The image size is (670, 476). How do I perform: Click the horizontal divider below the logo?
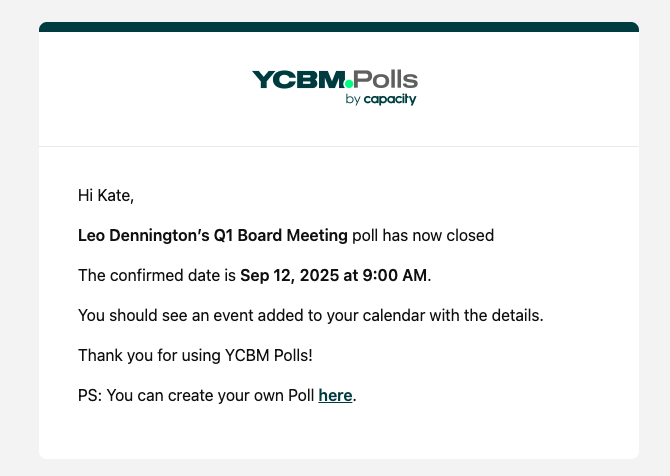pos(338,147)
